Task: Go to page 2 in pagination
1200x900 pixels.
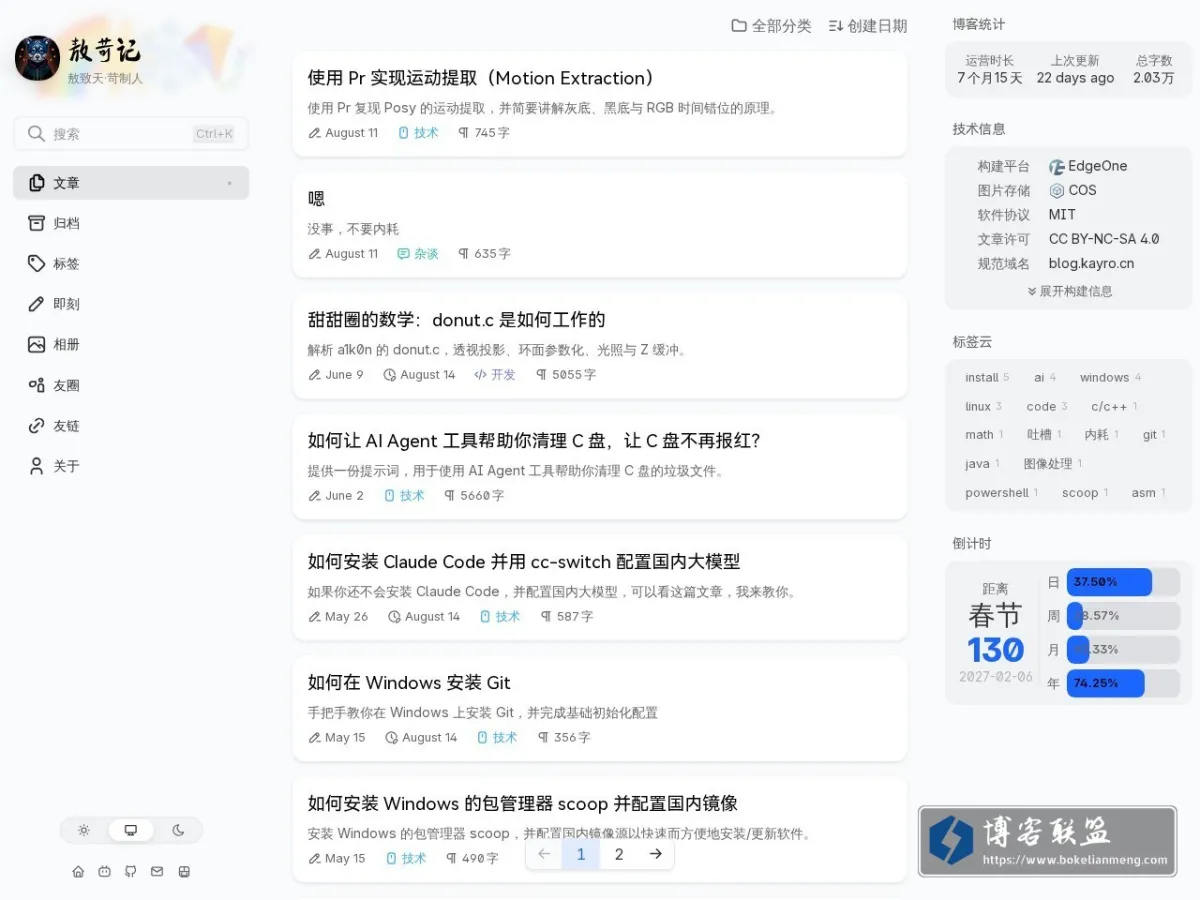Action: [619, 854]
